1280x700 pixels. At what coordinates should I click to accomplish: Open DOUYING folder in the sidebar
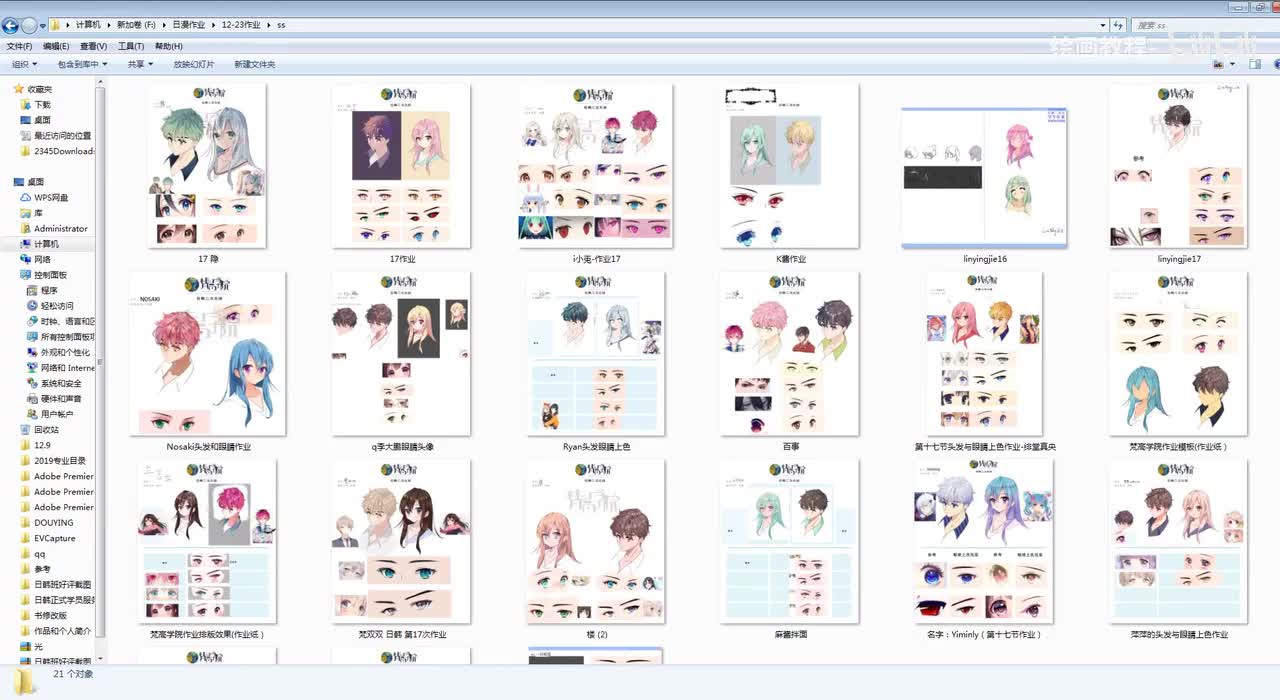(x=46, y=522)
